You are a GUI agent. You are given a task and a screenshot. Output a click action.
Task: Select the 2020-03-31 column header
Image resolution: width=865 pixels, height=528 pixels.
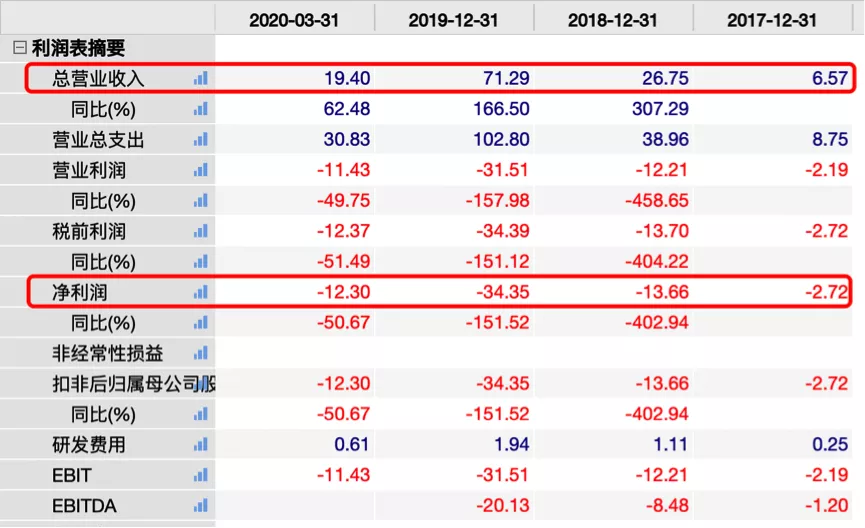click(x=294, y=20)
